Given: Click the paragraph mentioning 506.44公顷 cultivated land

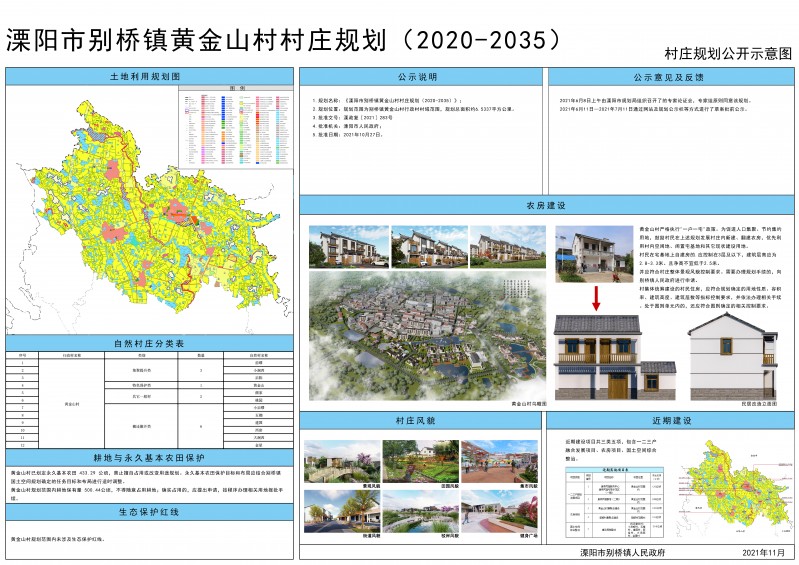Looking at the screenshot, I should [x=147, y=493].
